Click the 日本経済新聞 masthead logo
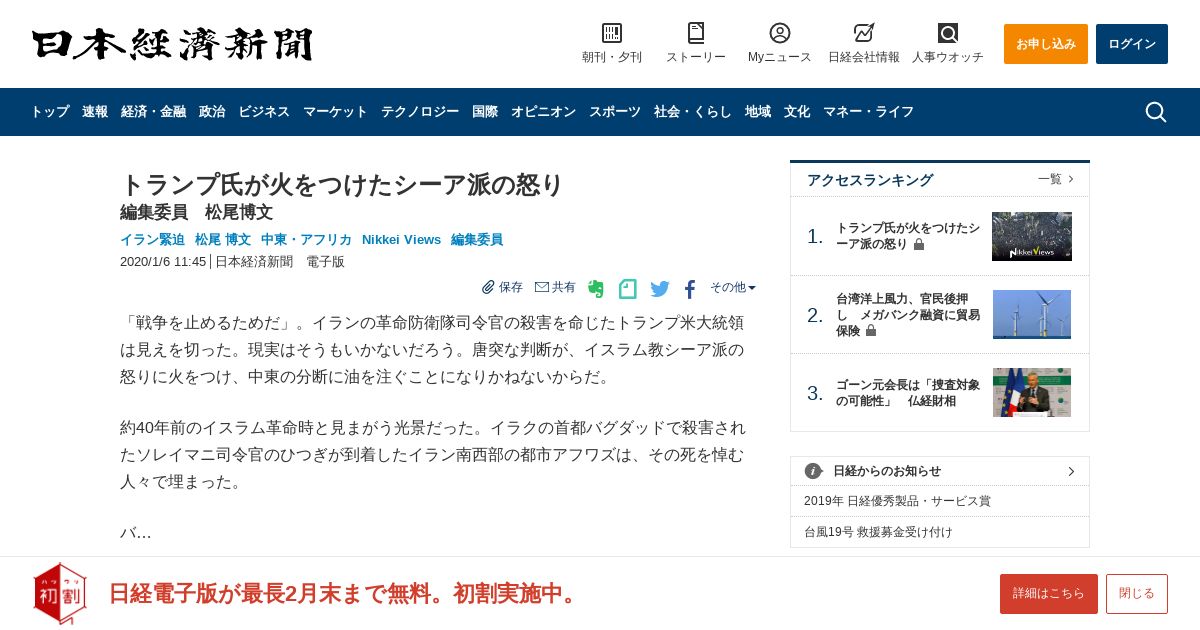The height and width of the screenshot is (630, 1200). [x=172, y=44]
